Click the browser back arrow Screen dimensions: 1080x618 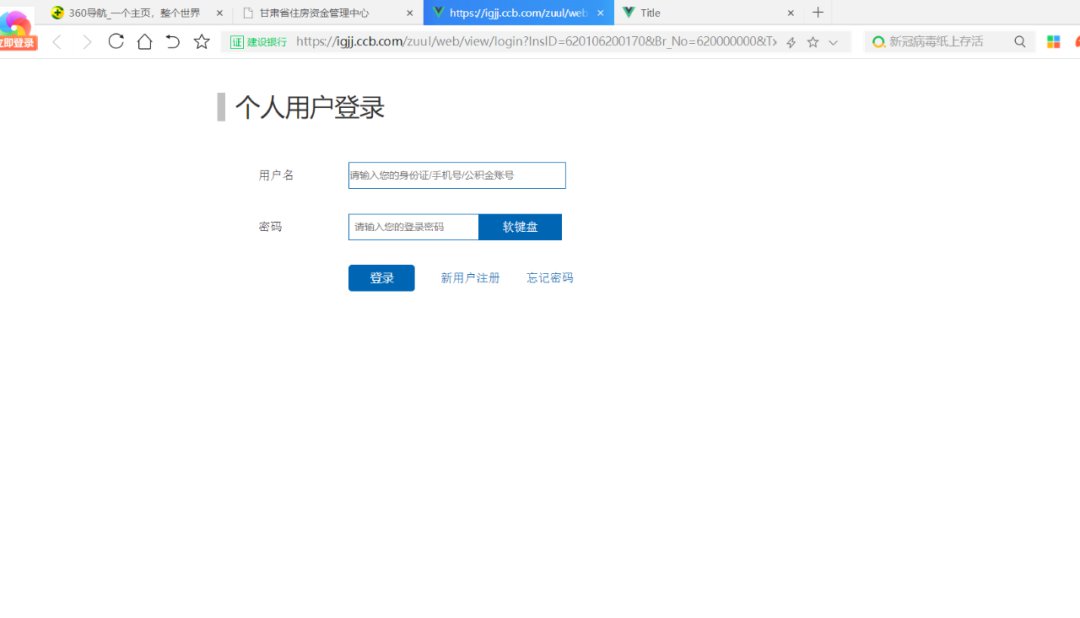[x=57, y=42]
